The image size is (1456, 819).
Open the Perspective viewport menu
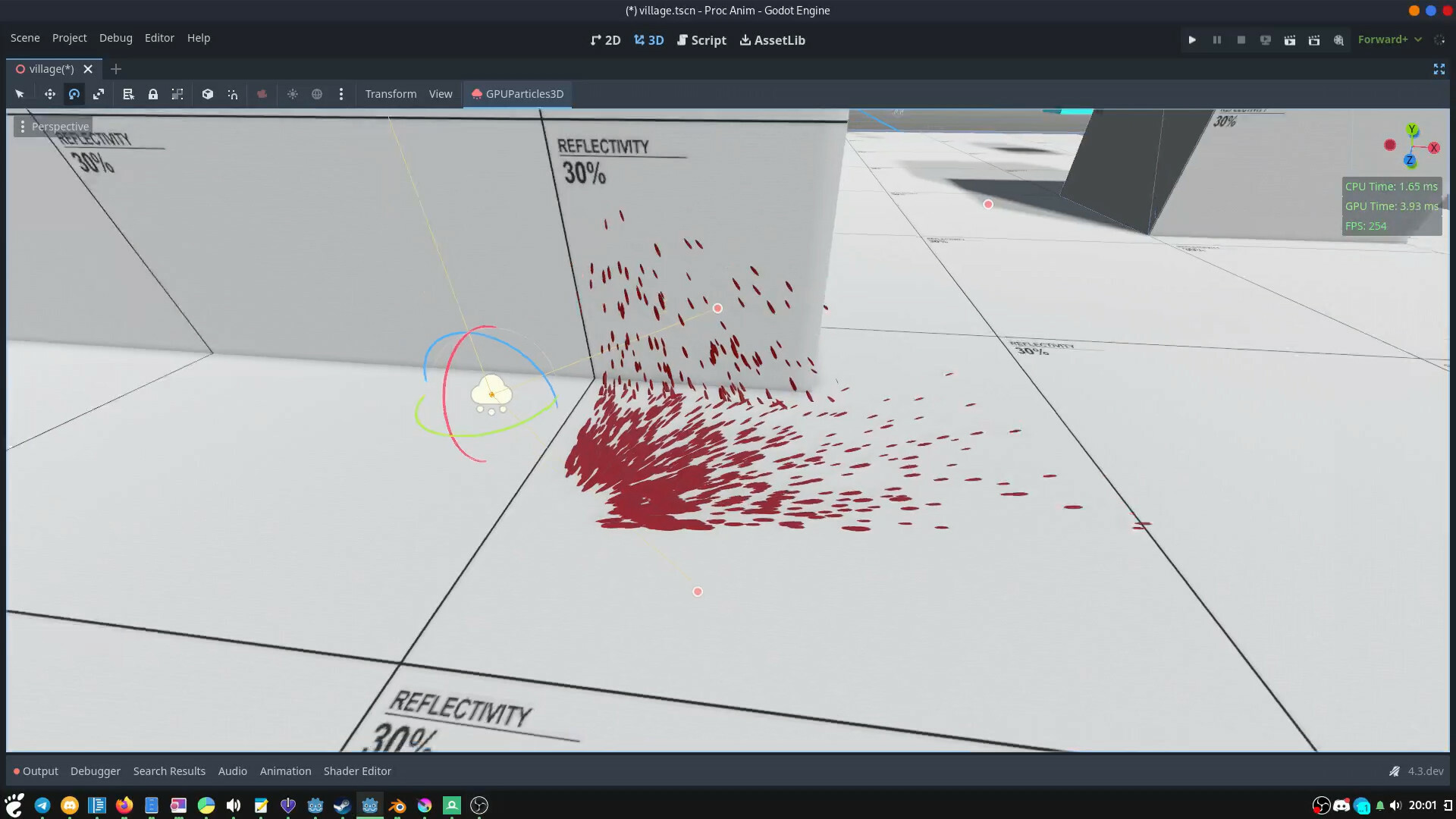pyautogui.click(x=53, y=127)
